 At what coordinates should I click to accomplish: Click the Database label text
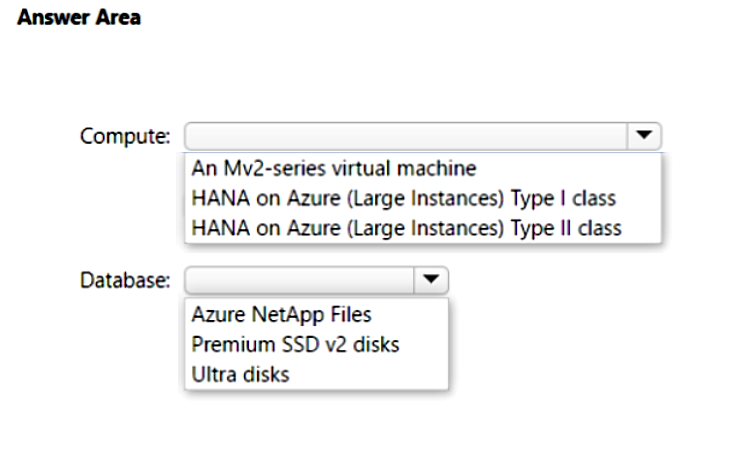coord(125,281)
